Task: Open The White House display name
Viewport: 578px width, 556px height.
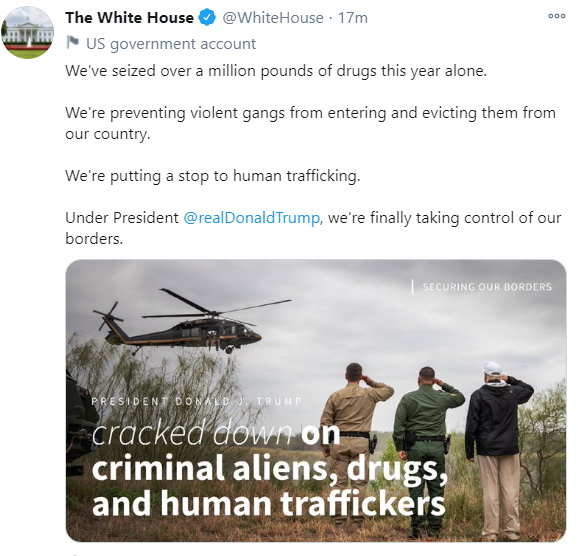Action: click(x=129, y=18)
